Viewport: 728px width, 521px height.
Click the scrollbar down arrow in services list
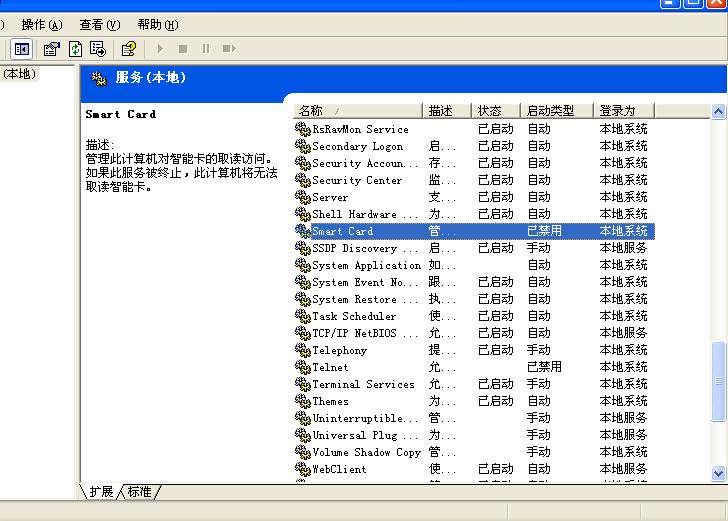click(x=719, y=473)
